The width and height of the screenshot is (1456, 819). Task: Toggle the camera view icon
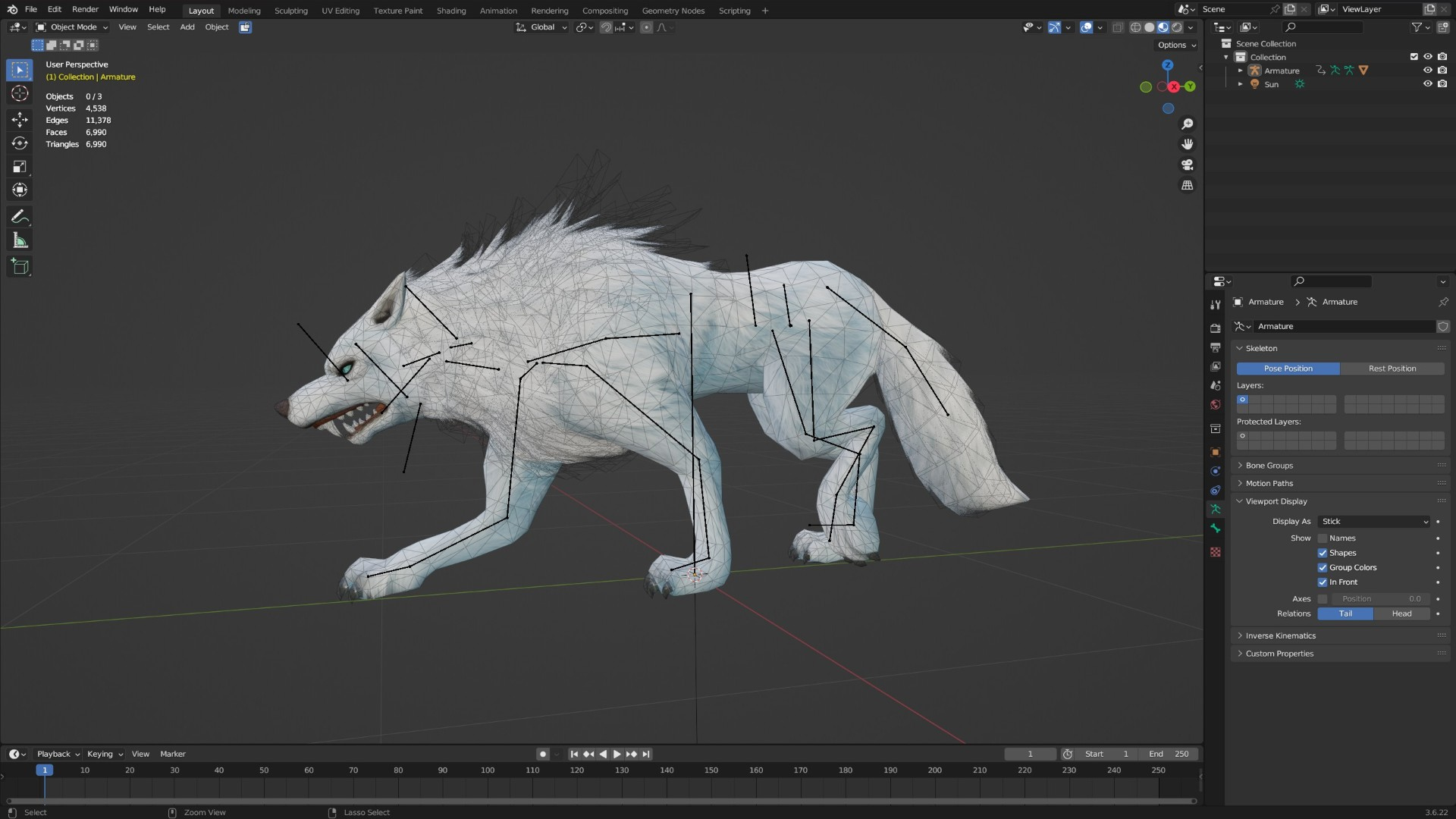point(1188,165)
